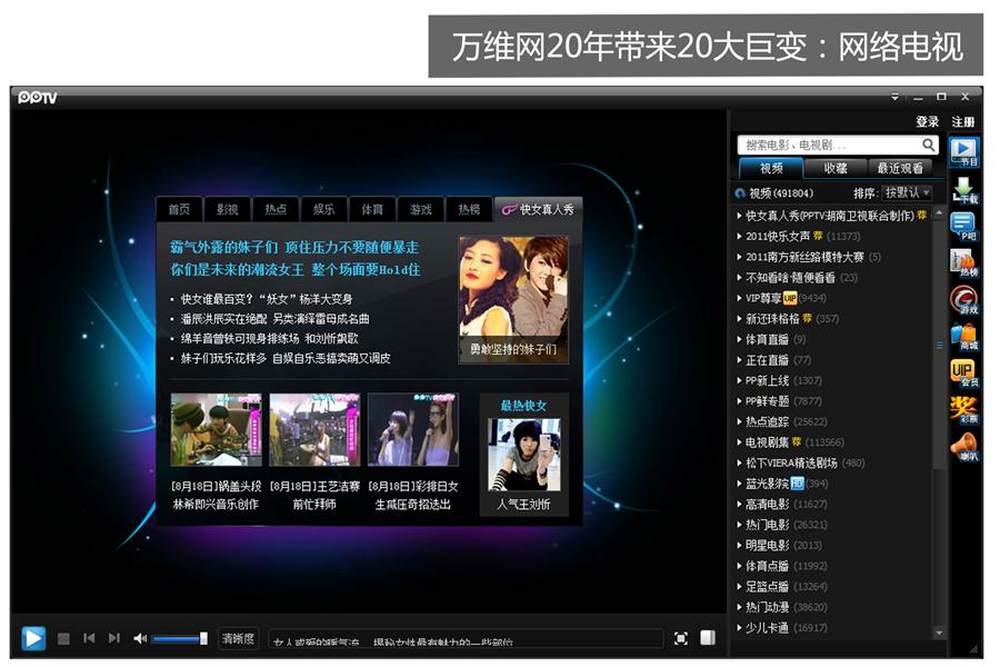The image size is (1000, 667).
Task: Click the 彩票 lottery sidebar icon
Action: click(x=964, y=411)
